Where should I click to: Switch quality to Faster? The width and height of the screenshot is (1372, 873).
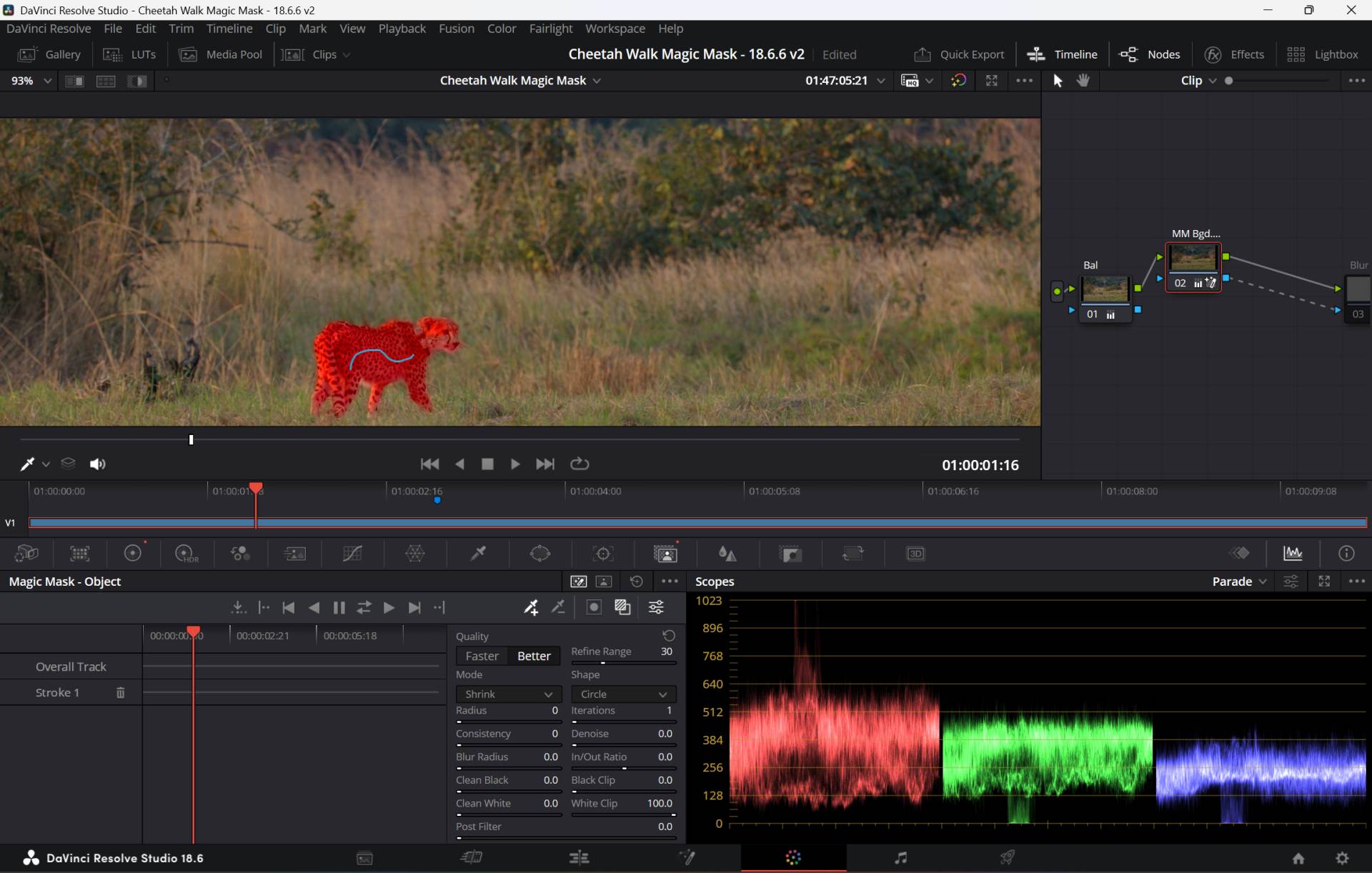[x=482, y=656]
